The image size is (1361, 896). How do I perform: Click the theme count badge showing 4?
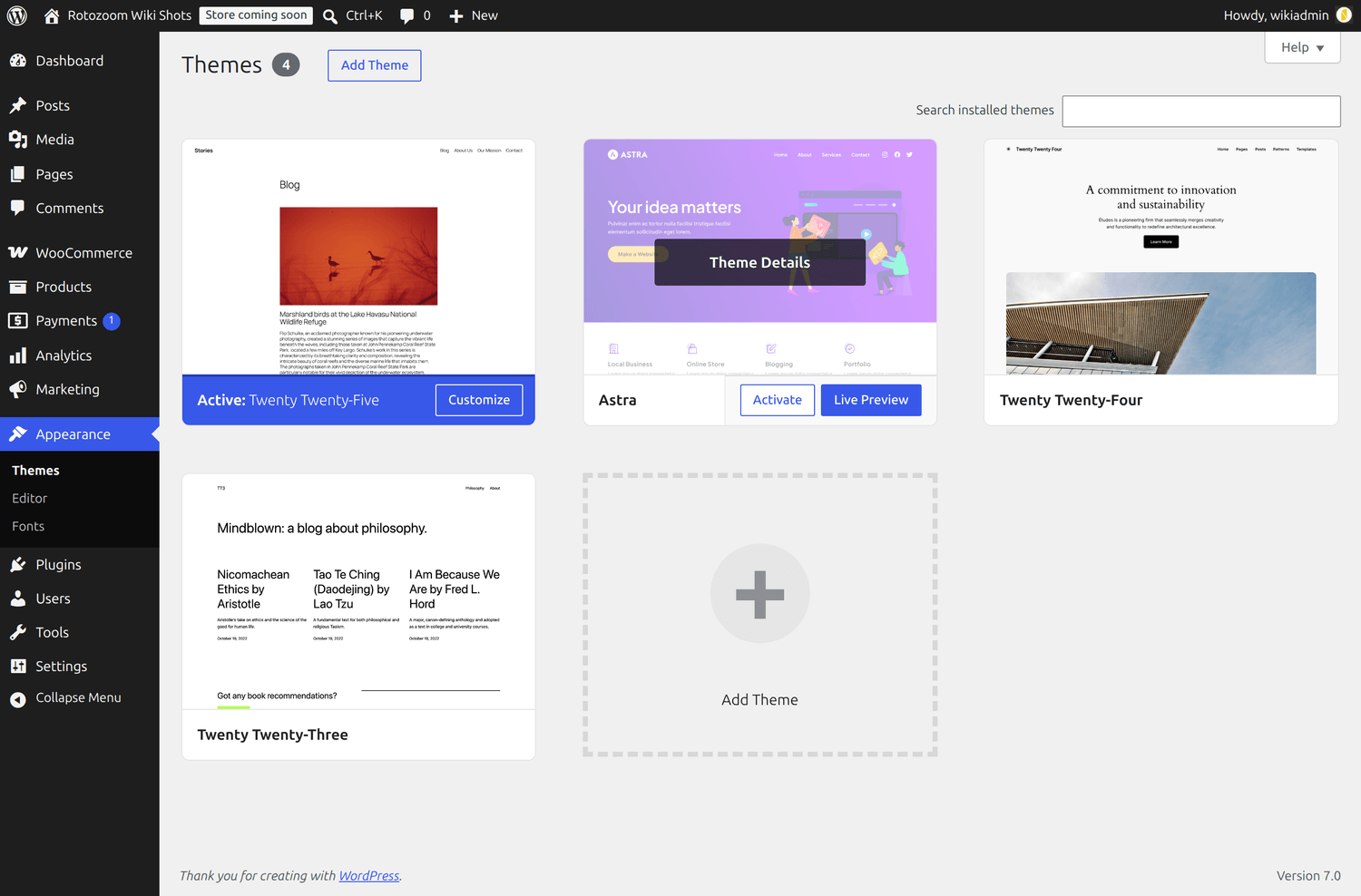[286, 65]
